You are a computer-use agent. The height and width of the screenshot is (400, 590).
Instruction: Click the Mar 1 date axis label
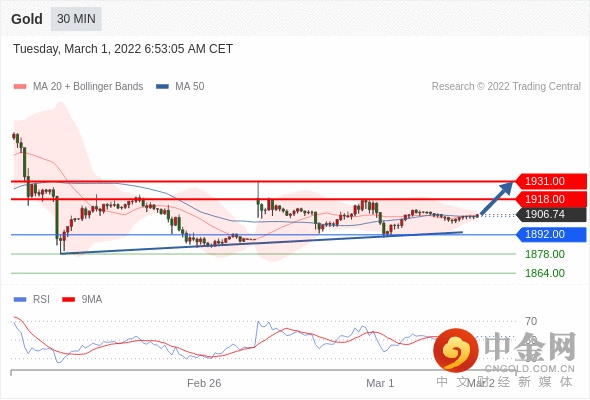click(380, 383)
